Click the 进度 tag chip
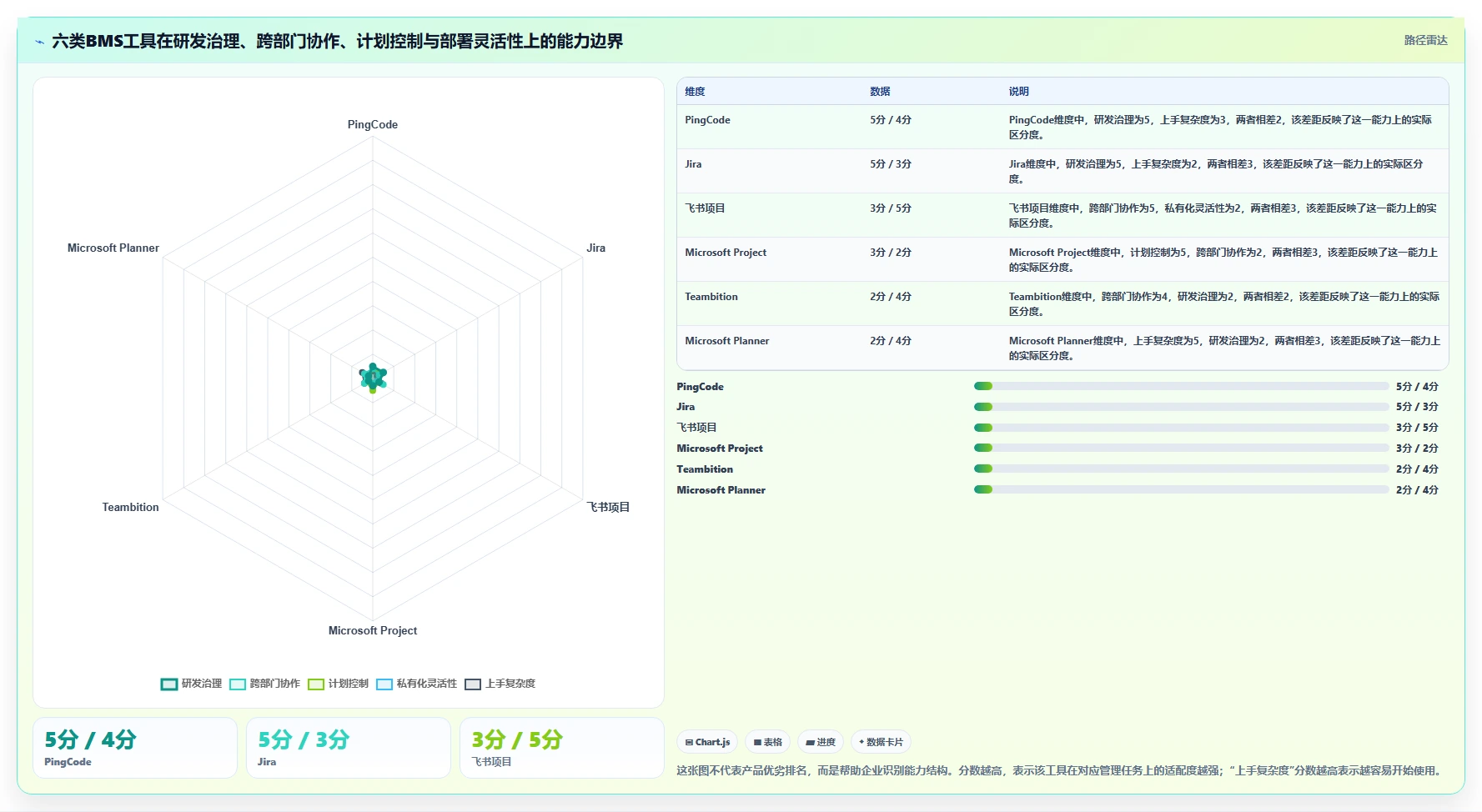1482x812 pixels. coord(821,742)
